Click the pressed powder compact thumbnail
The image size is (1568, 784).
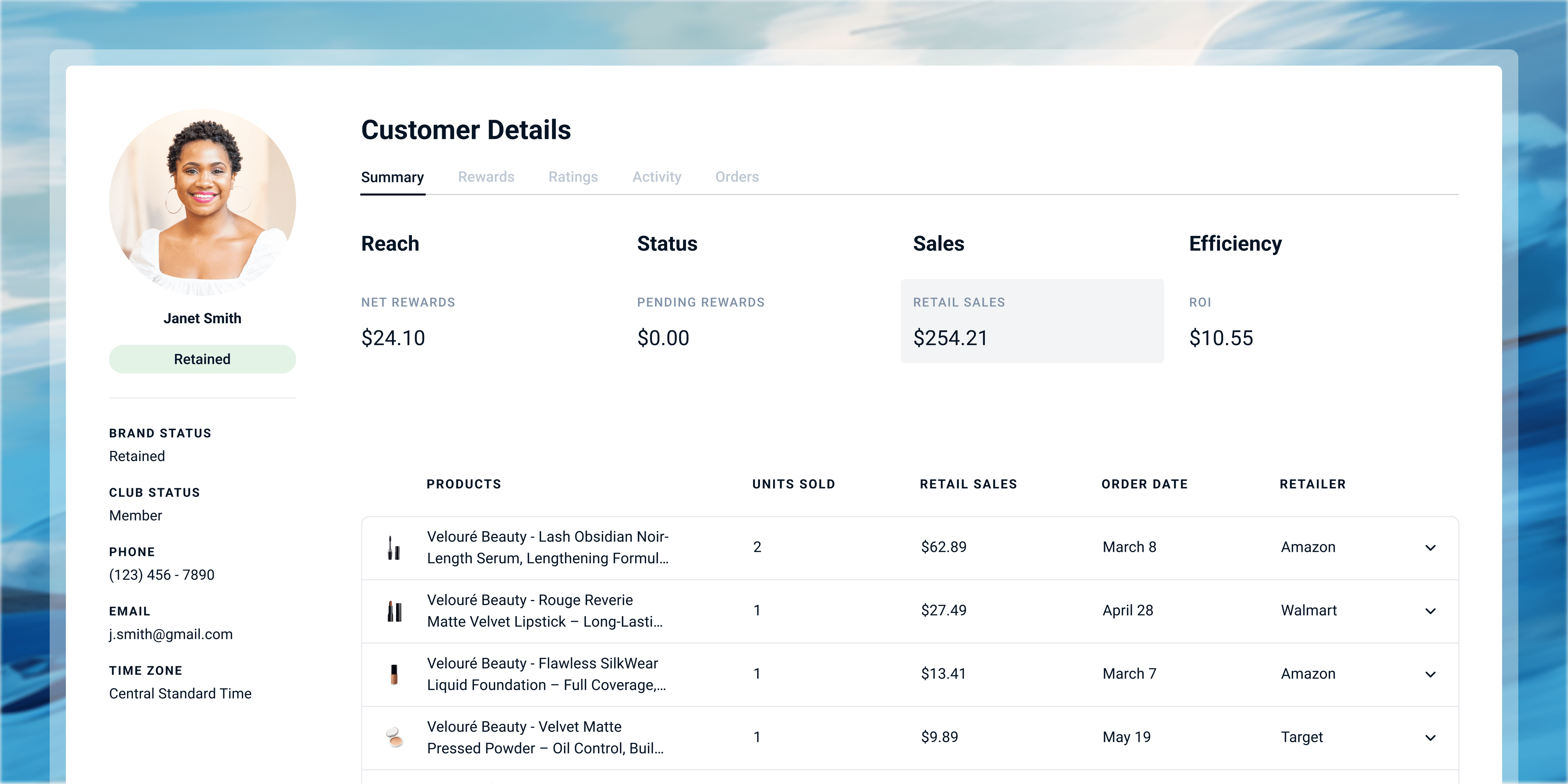[x=395, y=737]
